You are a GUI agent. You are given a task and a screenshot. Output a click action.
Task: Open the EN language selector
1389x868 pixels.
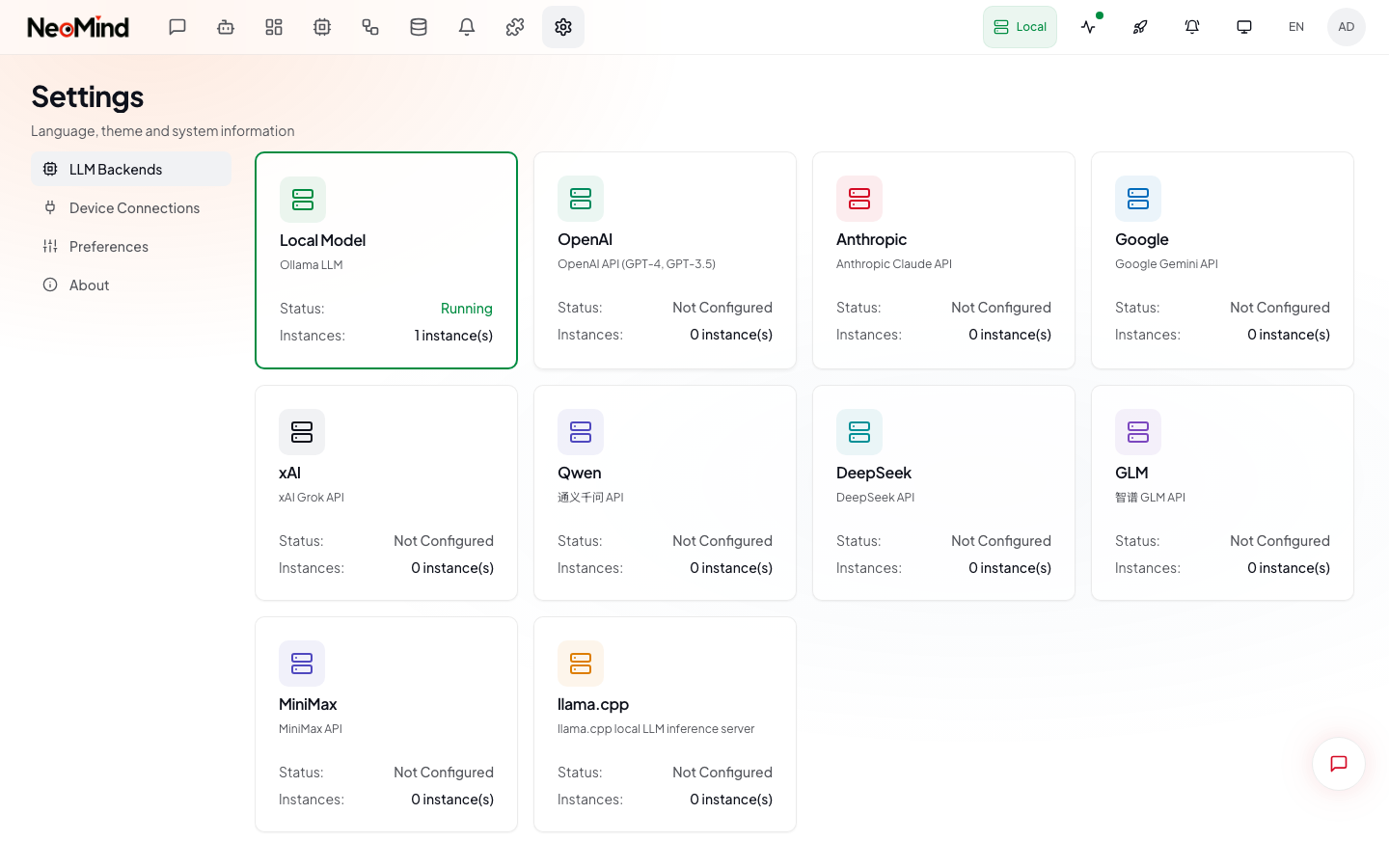click(1296, 27)
